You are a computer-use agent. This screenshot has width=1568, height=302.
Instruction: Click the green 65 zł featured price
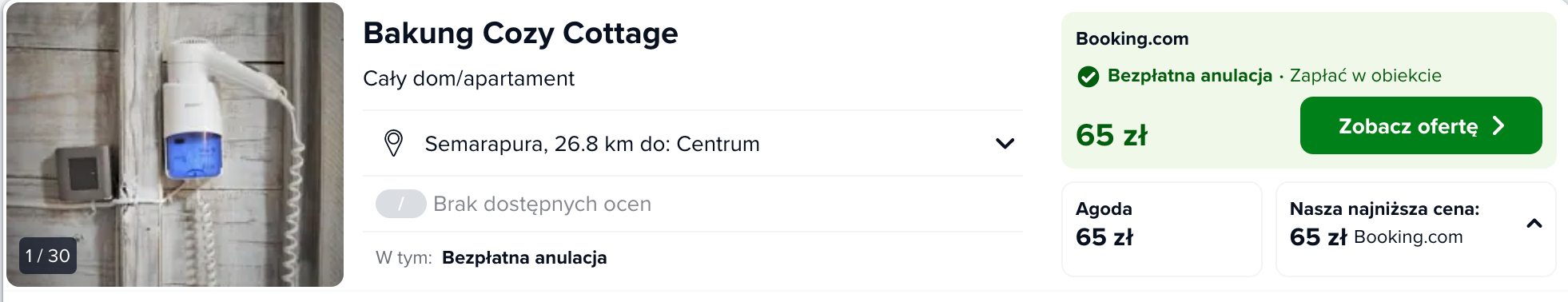(x=1111, y=135)
